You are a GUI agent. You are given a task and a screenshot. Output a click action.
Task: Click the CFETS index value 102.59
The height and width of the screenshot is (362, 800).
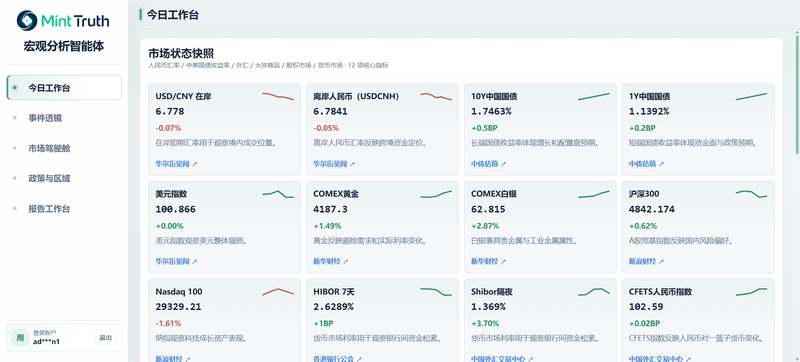coord(646,307)
